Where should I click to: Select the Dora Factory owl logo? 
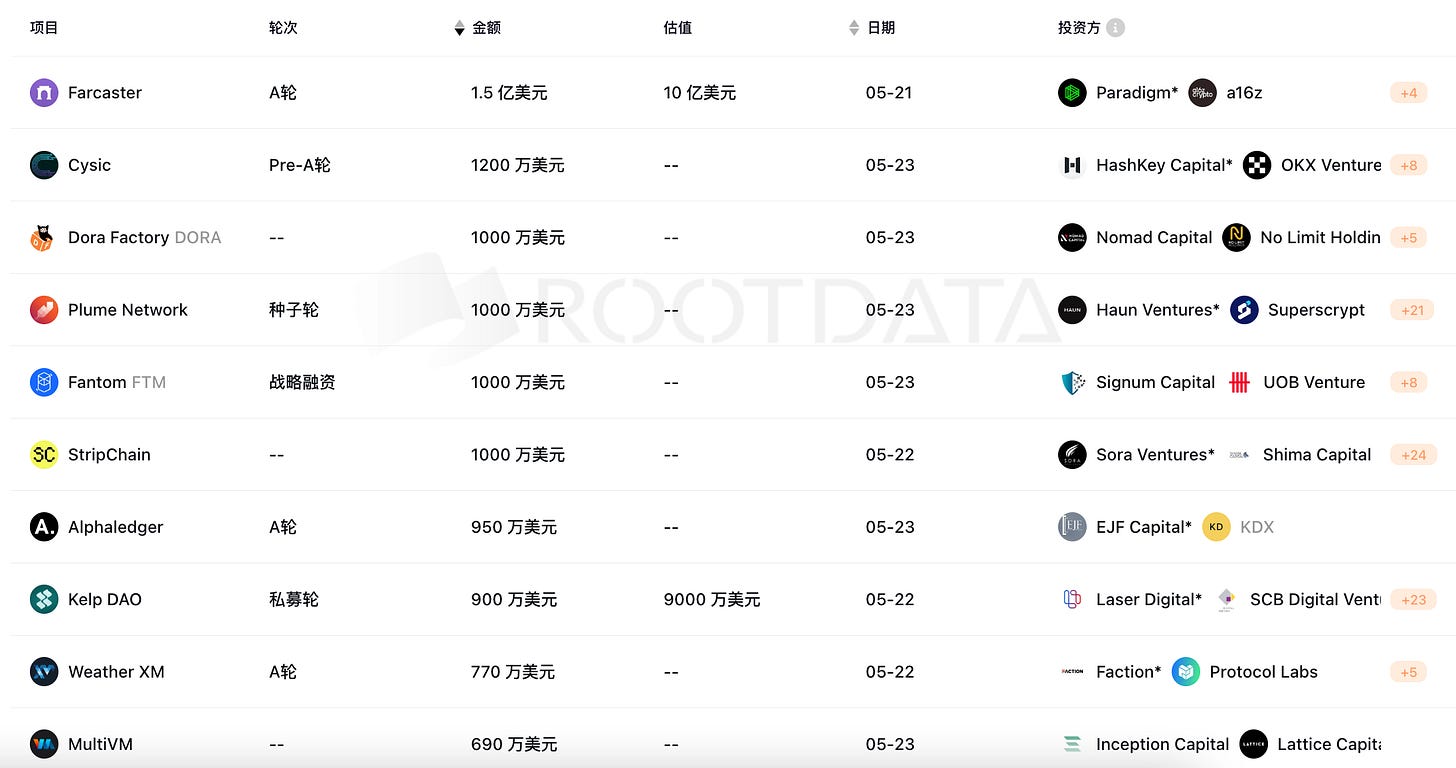pyautogui.click(x=44, y=238)
